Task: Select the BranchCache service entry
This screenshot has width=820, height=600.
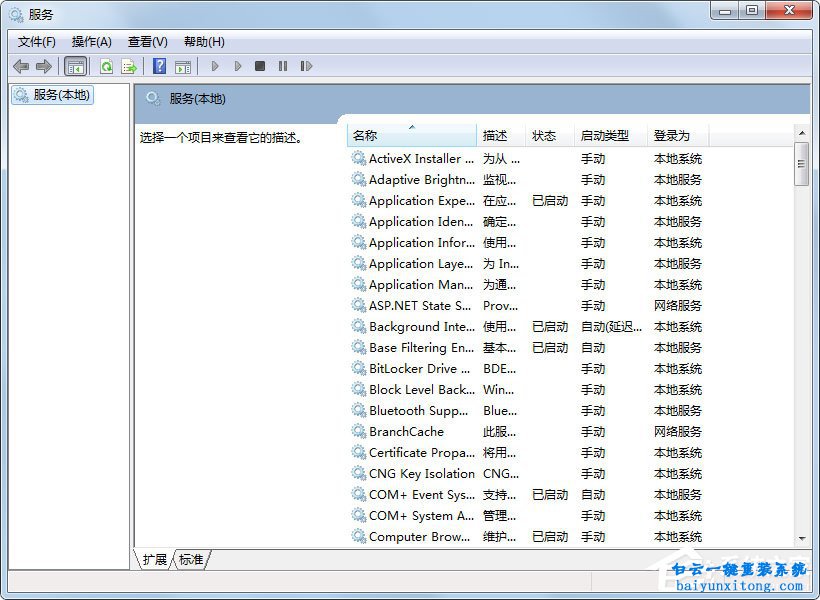Action: pyautogui.click(x=404, y=431)
